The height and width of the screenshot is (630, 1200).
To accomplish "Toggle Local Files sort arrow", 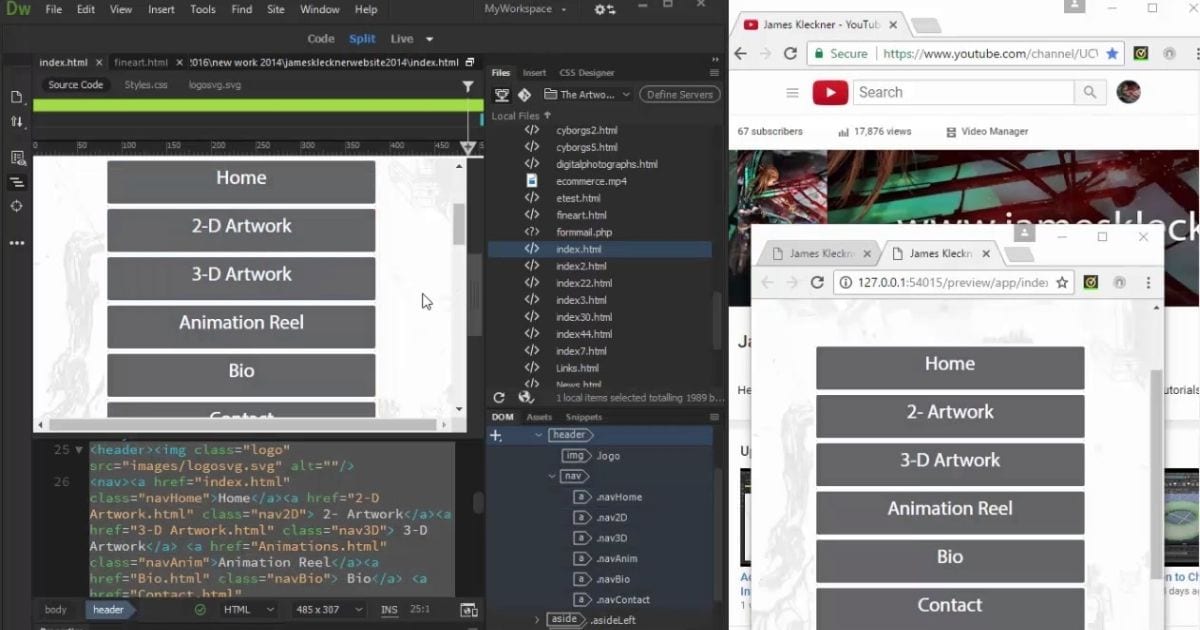I will coord(547,116).
